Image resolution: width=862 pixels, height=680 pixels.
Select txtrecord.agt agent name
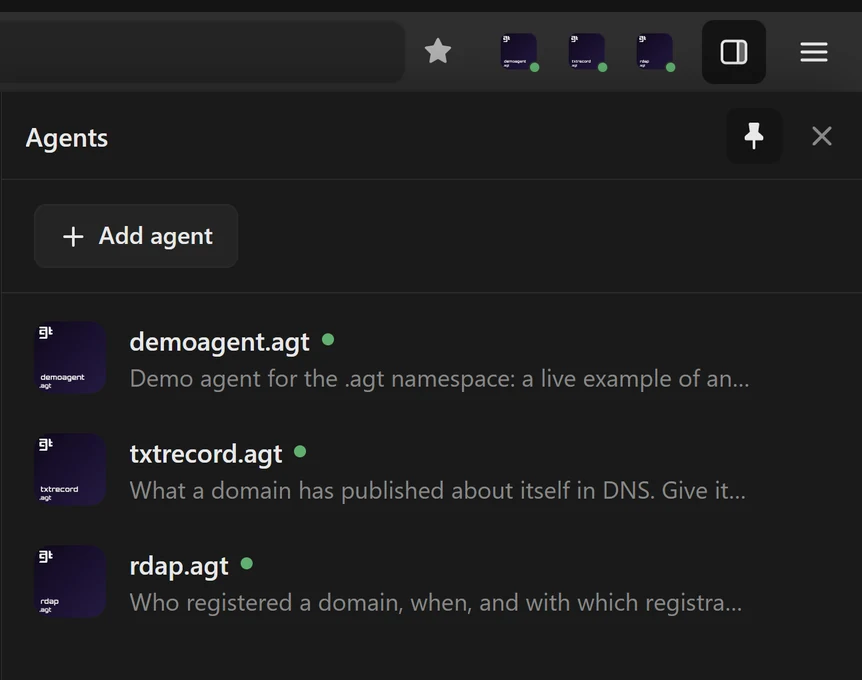206,454
